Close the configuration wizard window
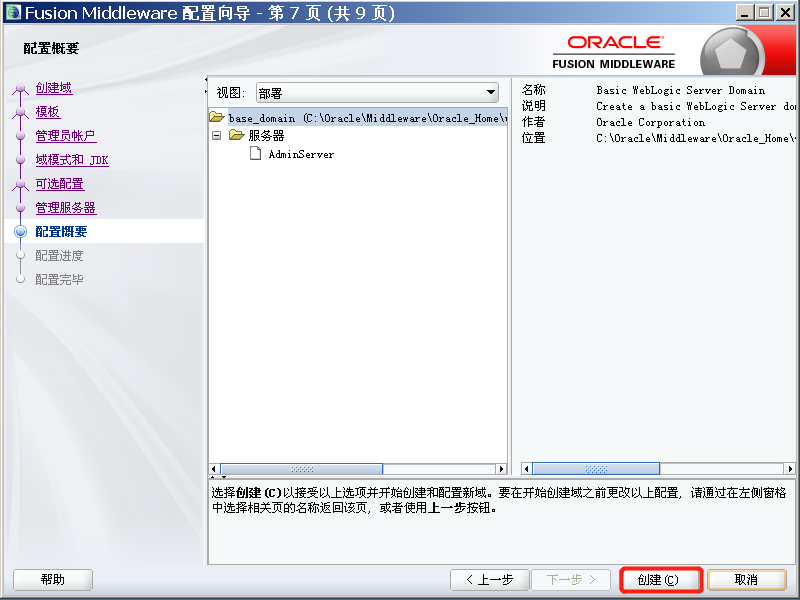This screenshot has height=600, width=800. point(785,12)
